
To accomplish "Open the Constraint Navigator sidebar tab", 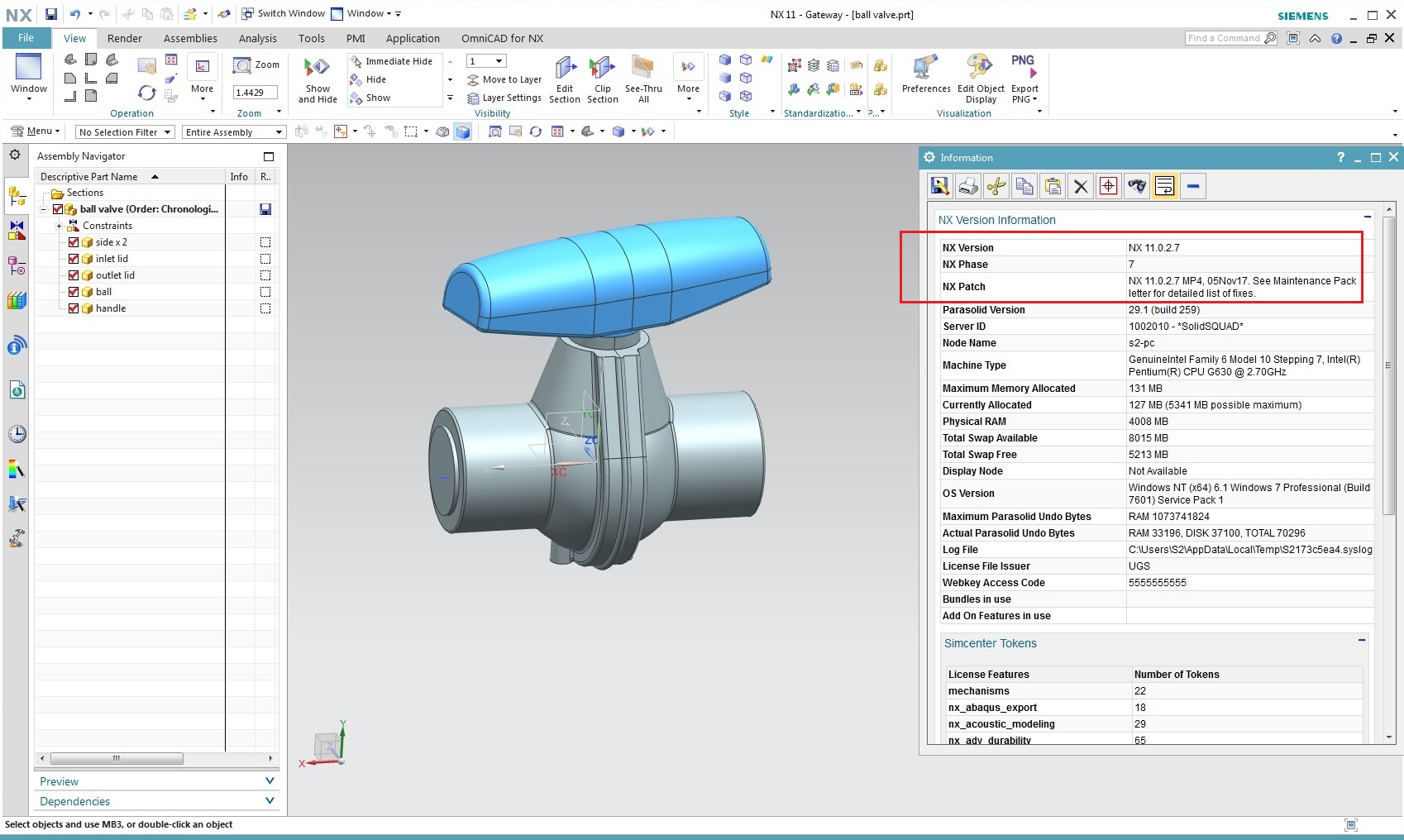I will (17, 230).
